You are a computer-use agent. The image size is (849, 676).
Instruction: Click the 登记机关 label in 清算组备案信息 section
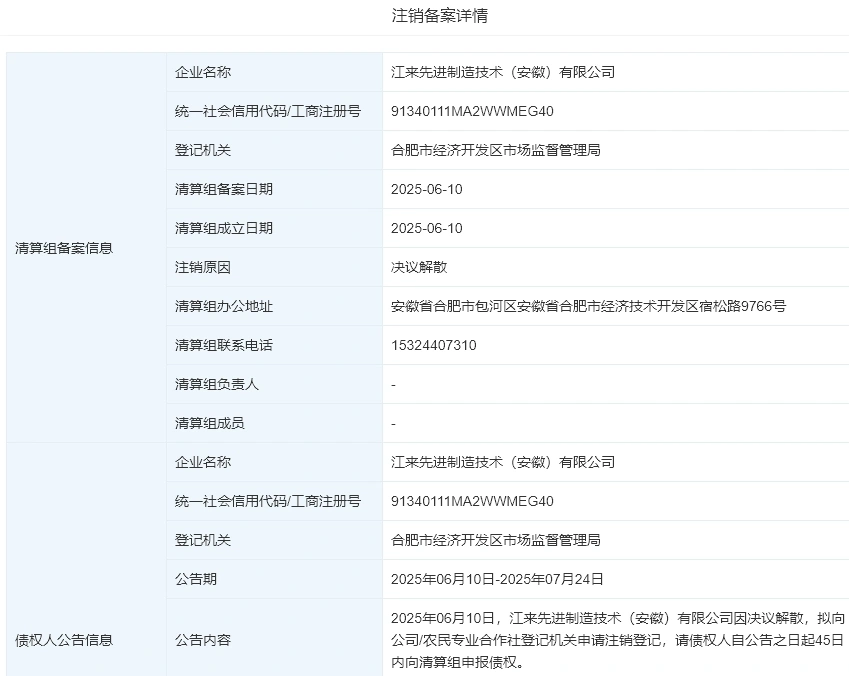(x=203, y=150)
